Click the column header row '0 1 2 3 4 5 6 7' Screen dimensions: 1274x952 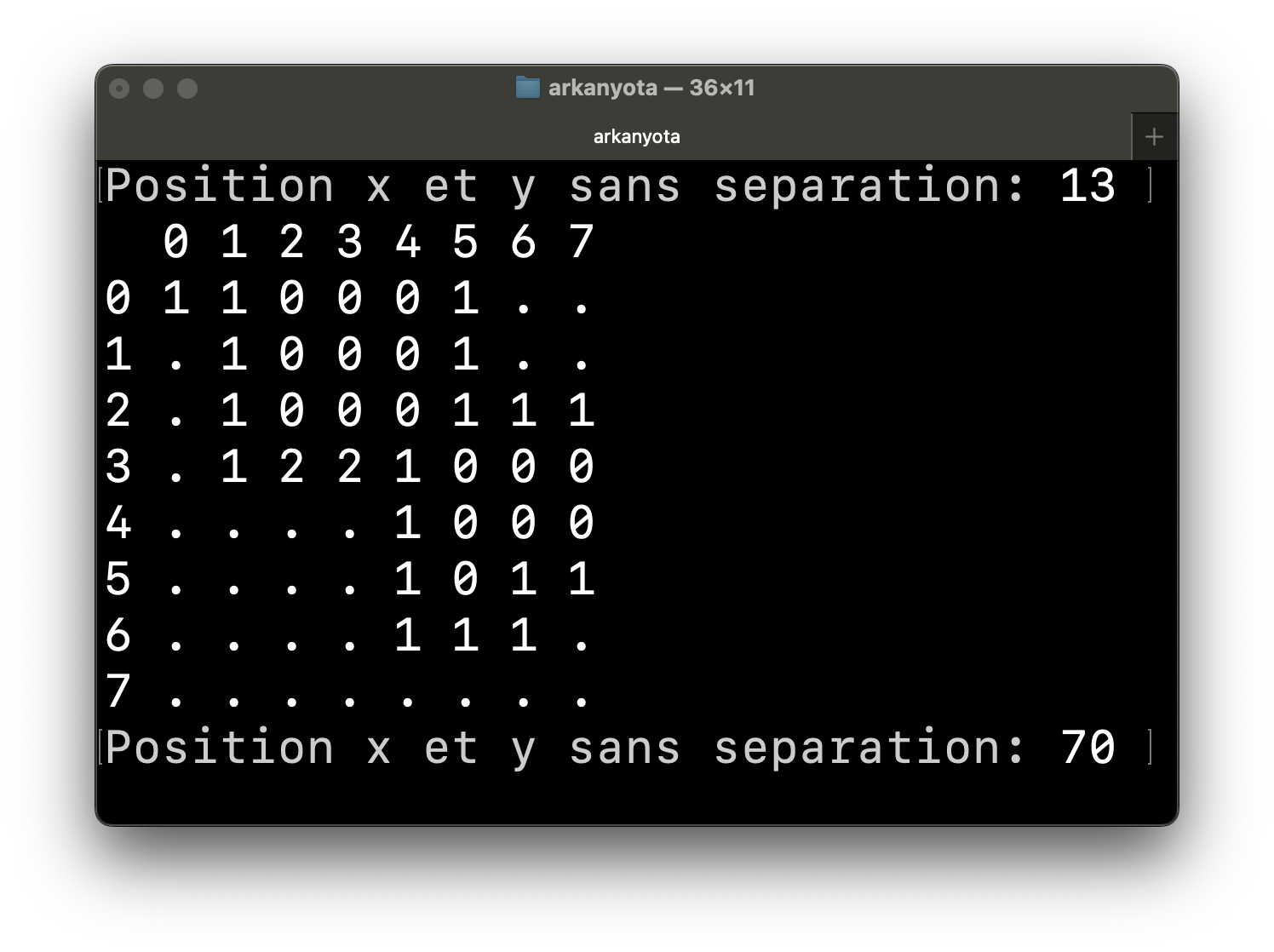coord(379,242)
